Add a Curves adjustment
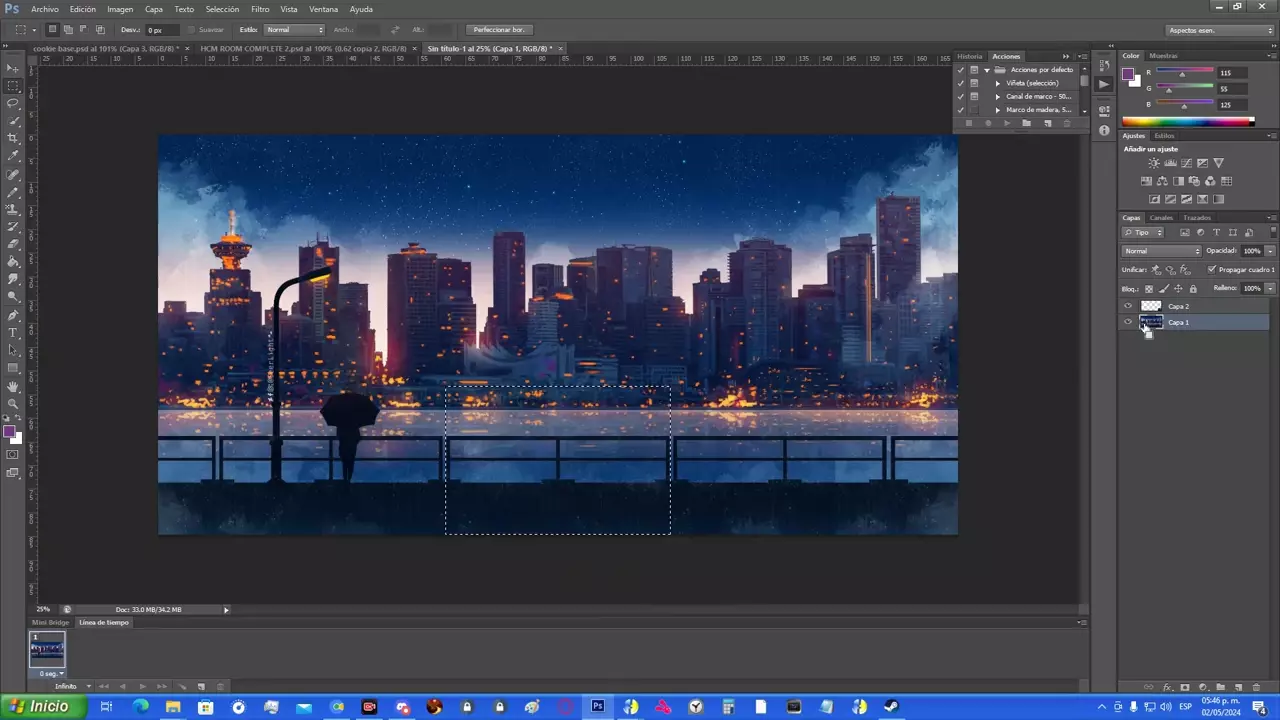 [x=1186, y=163]
